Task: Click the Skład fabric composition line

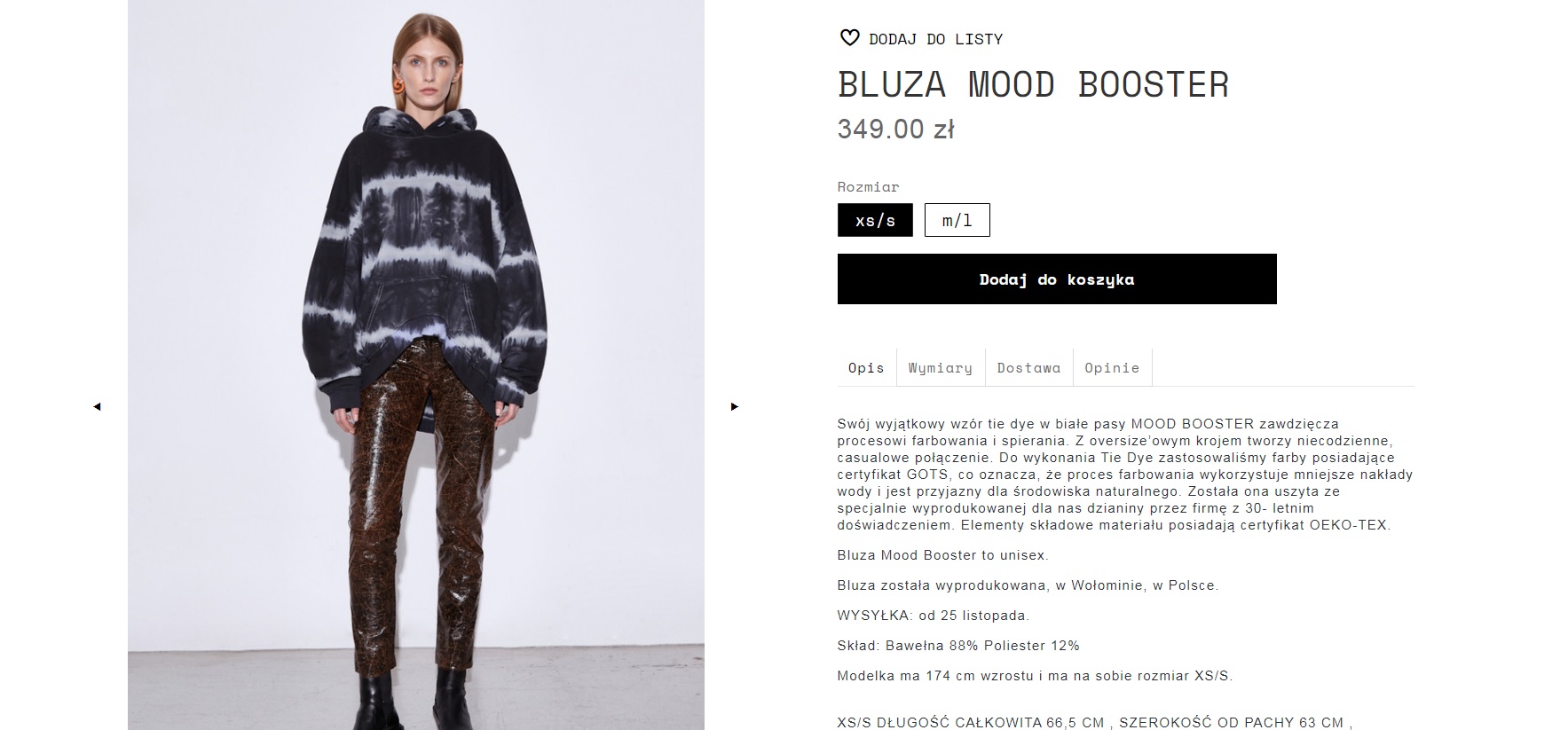Action: coord(958,646)
